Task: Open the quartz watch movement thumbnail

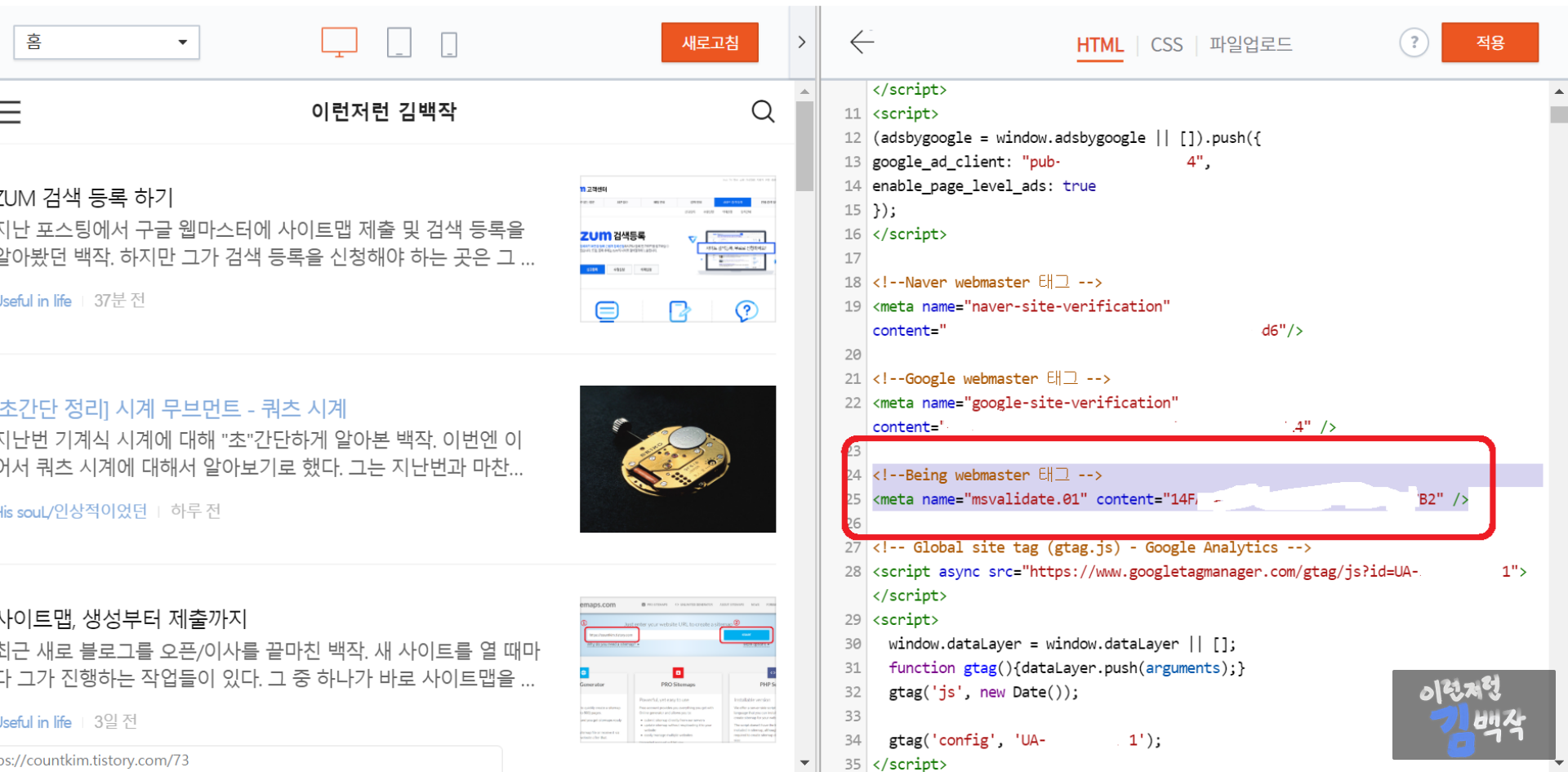Action: (678, 459)
